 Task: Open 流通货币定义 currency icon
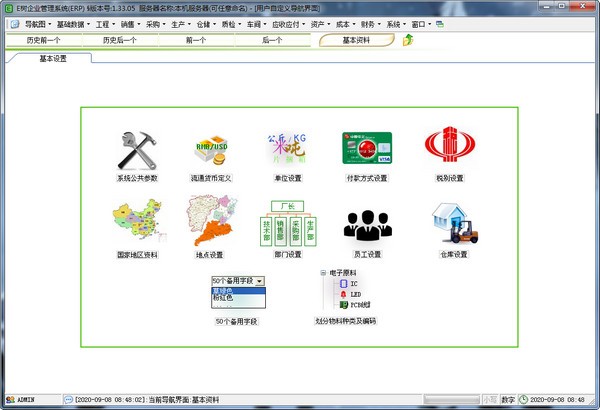pyautogui.click(x=211, y=150)
